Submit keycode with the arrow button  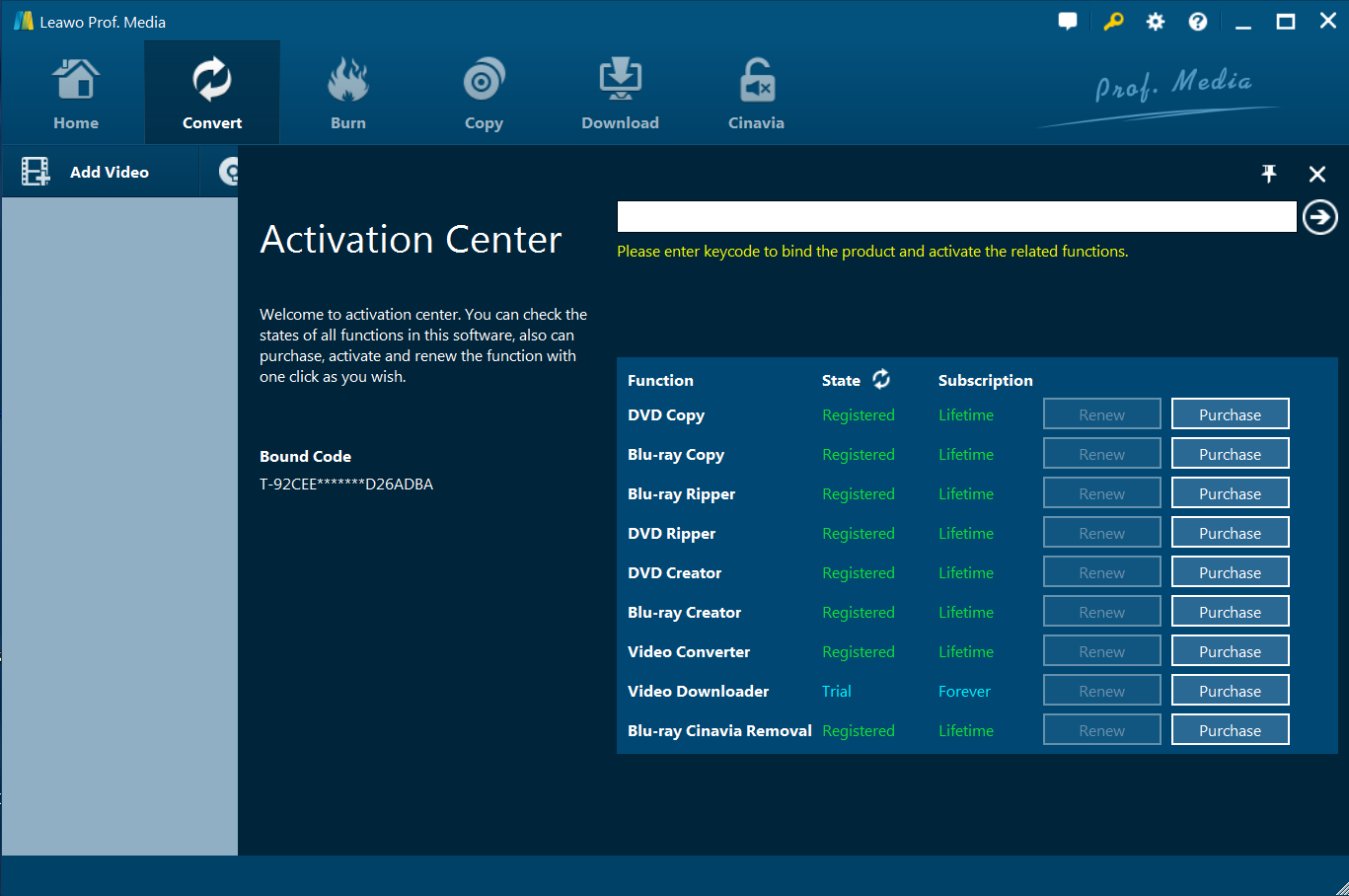[1319, 217]
